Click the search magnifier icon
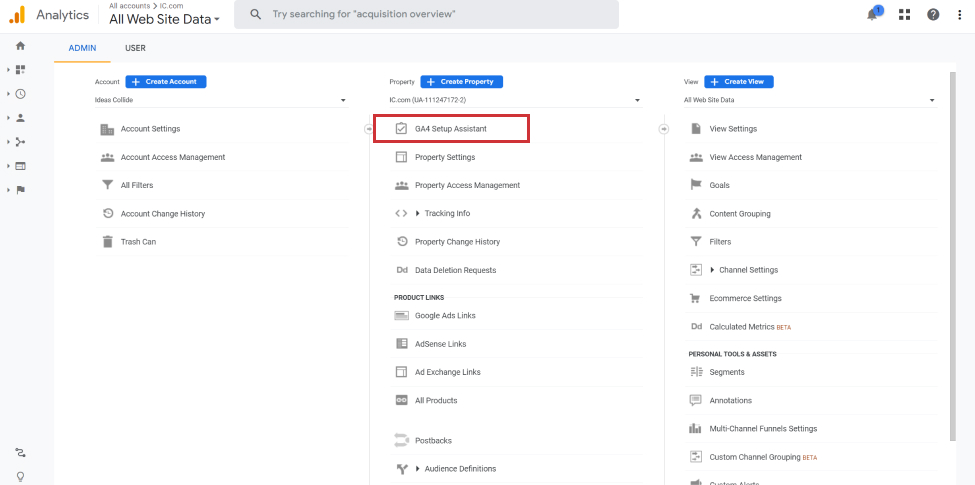 point(256,14)
